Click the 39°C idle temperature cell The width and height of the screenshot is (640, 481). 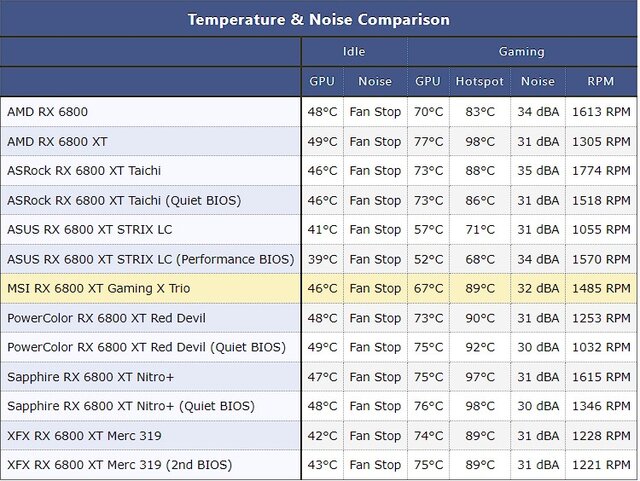tap(322, 259)
